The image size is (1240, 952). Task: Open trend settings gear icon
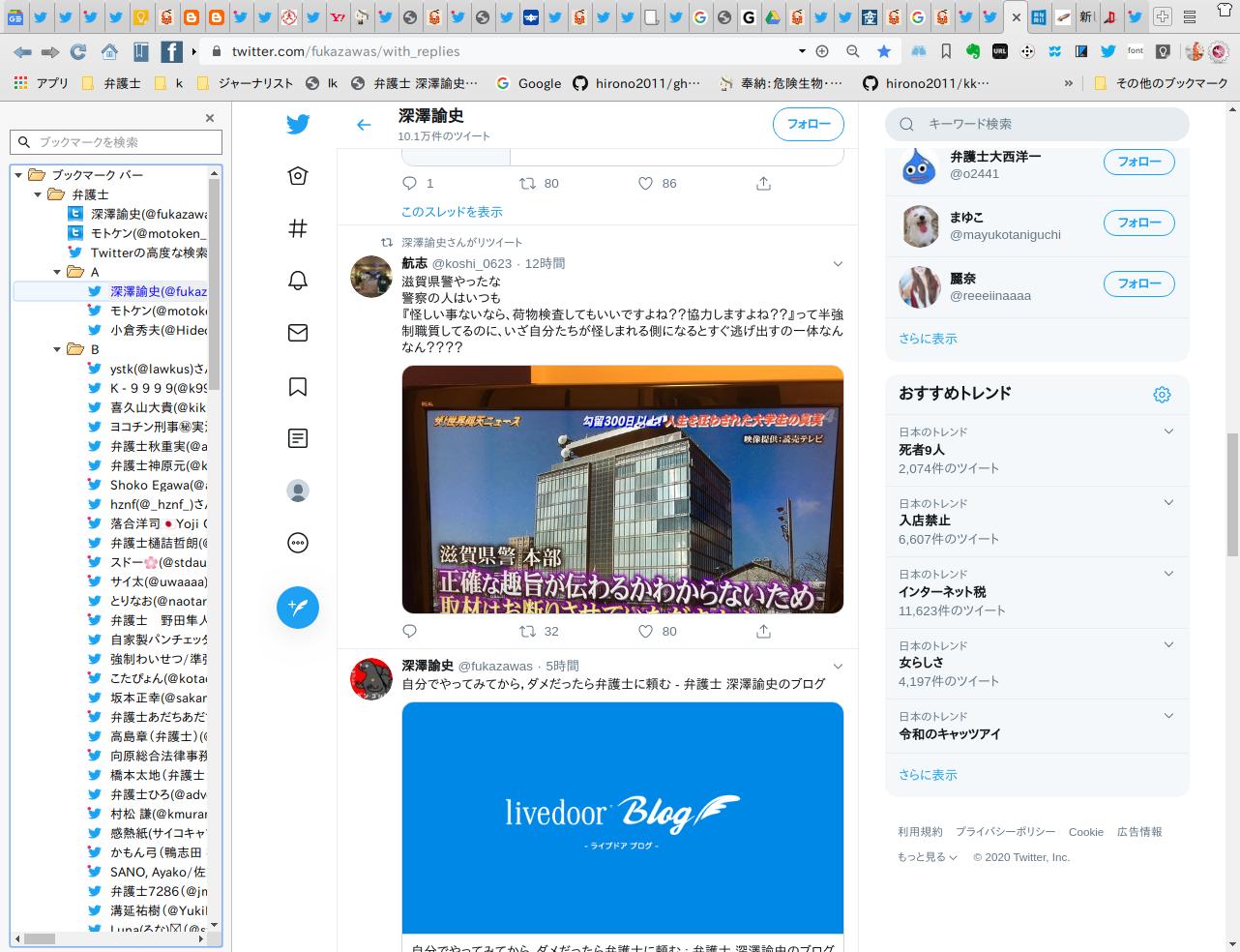coord(1162,394)
